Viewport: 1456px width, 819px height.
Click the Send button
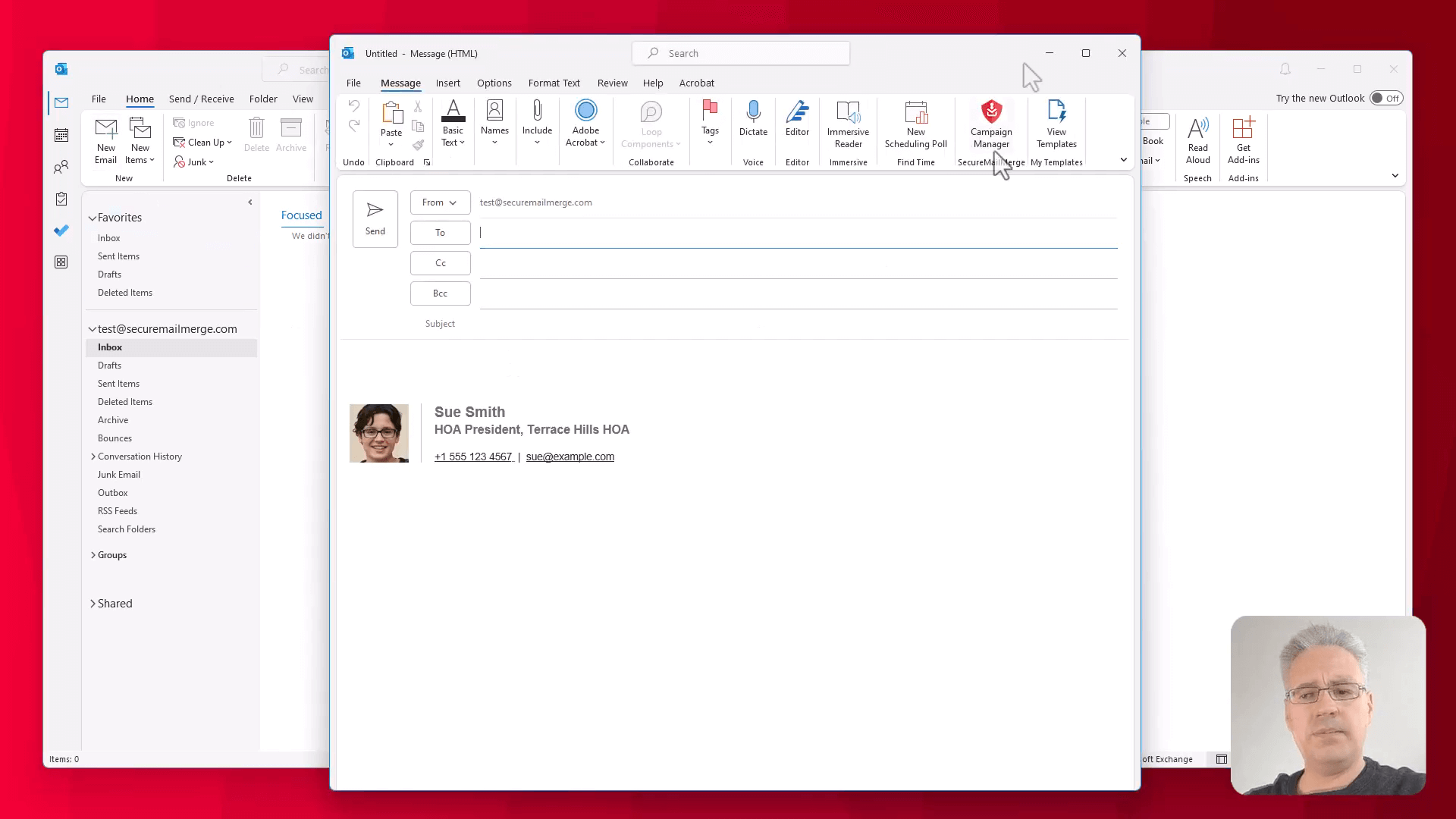tap(375, 217)
